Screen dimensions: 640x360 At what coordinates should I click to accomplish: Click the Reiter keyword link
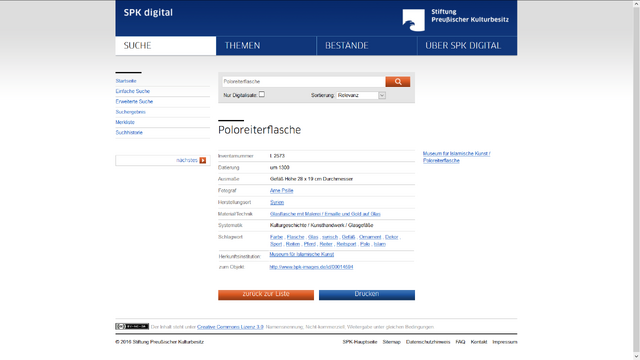click(326, 244)
